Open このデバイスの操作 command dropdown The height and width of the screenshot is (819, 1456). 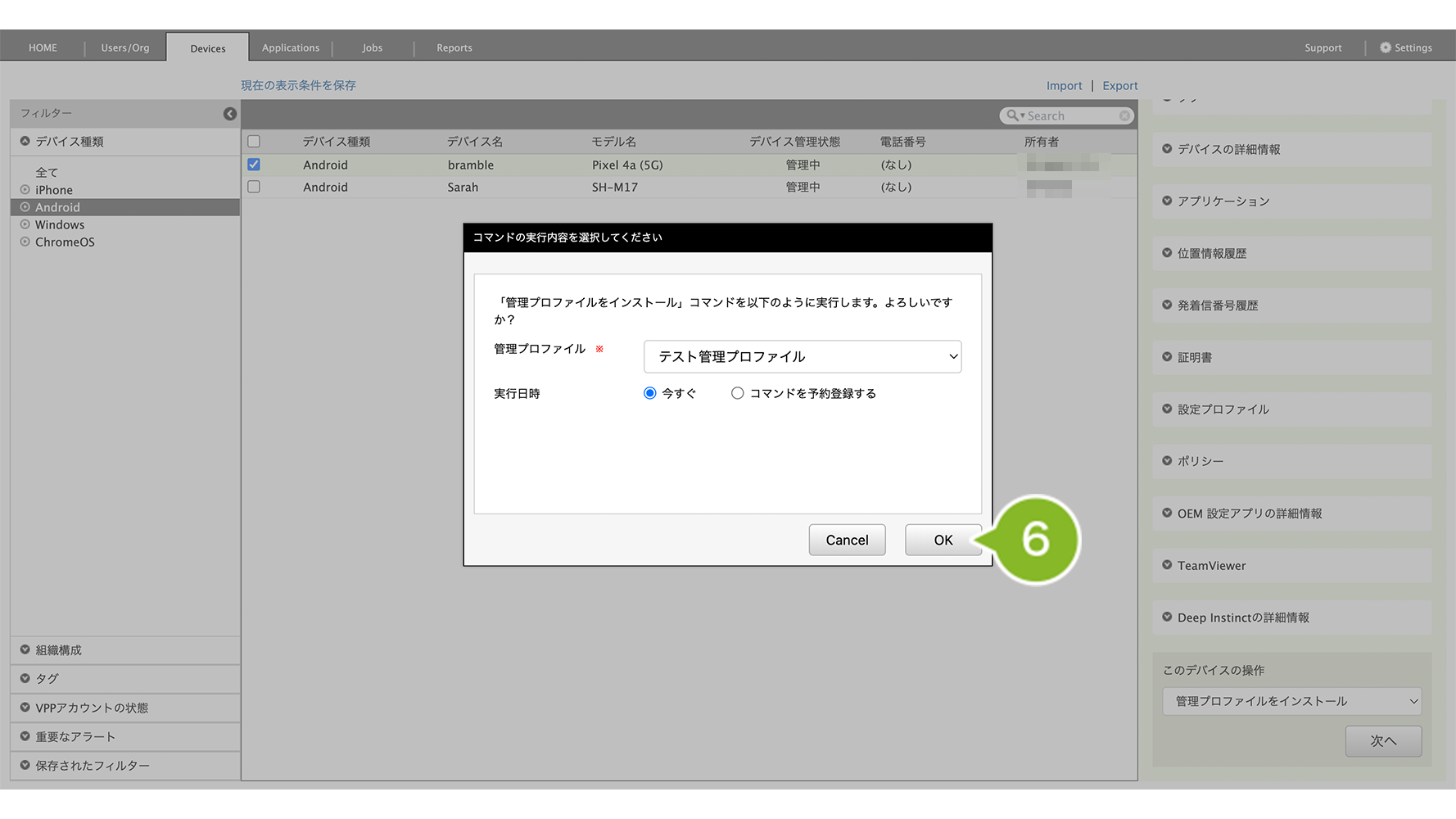[1291, 701]
